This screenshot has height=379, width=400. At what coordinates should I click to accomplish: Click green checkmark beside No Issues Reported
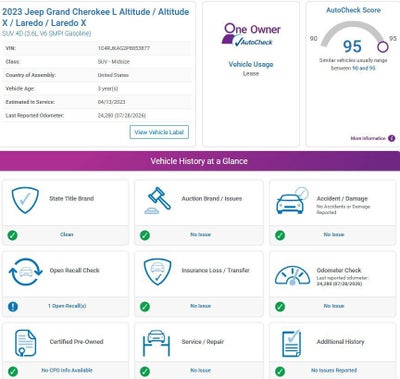280,371
